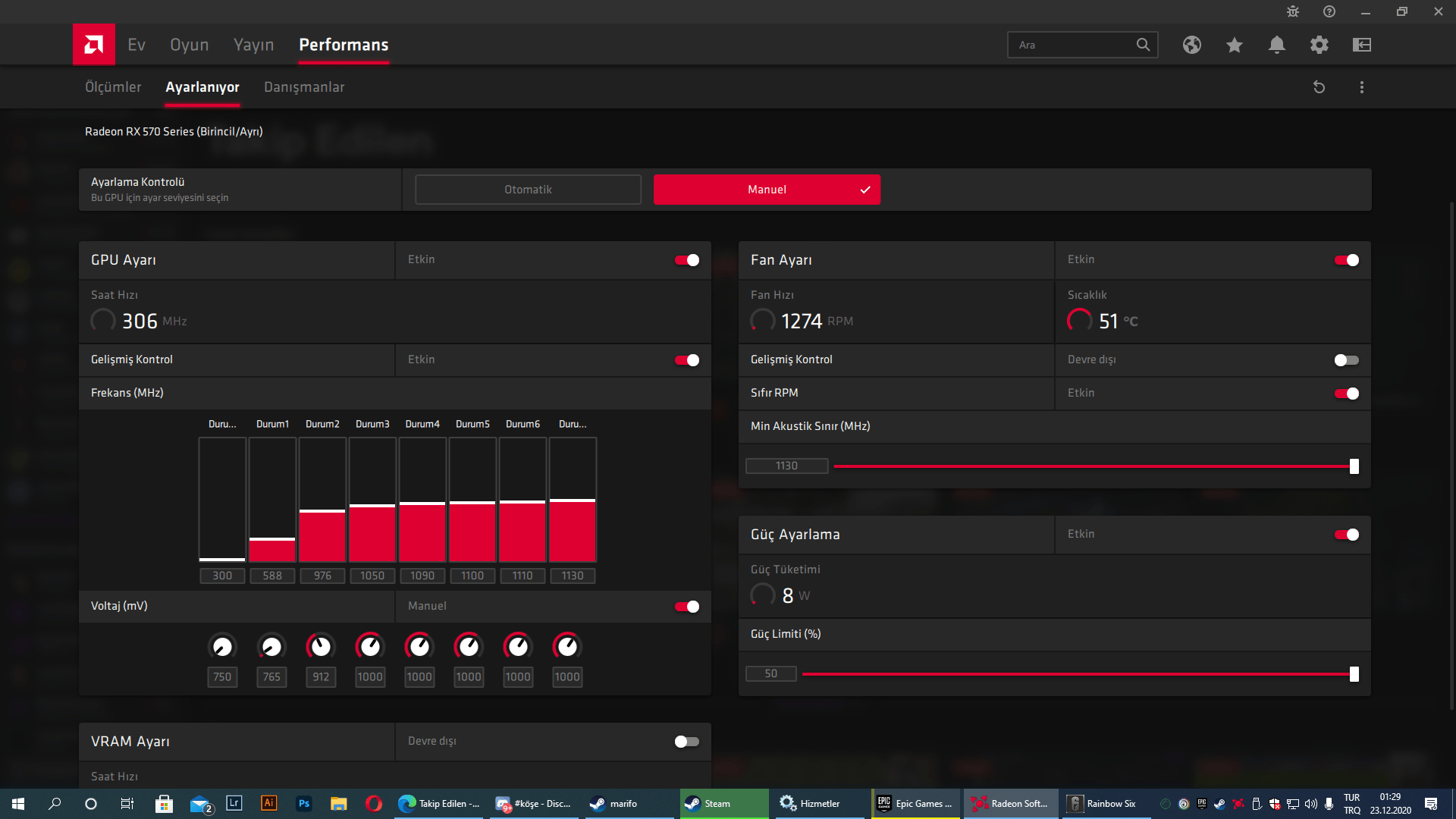Select Otomatik tuning control button
Viewport: 1456px width, 819px height.
click(528, 190)
